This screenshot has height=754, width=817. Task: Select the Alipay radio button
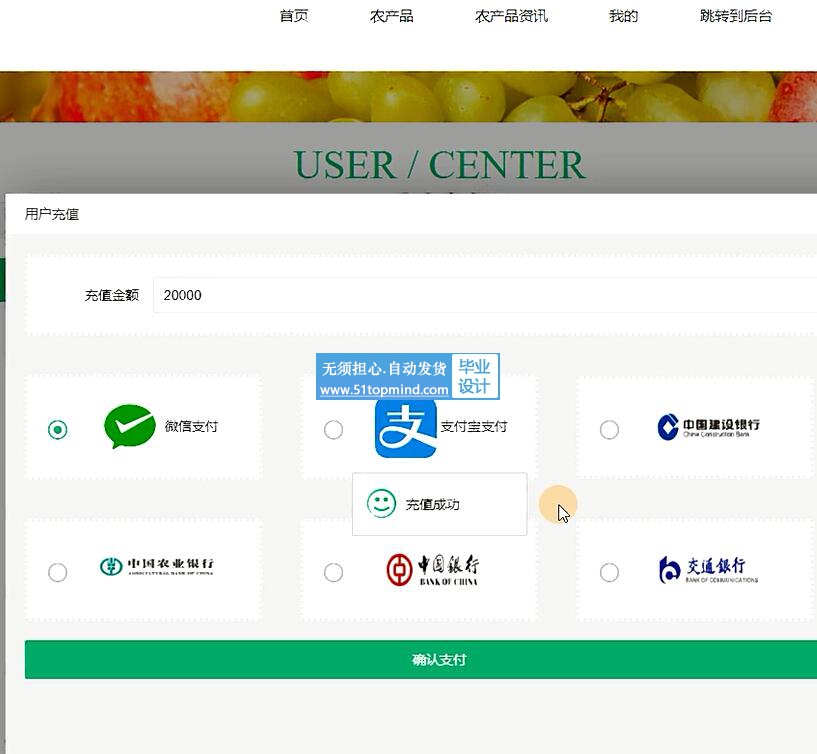(x=333, y=429)
